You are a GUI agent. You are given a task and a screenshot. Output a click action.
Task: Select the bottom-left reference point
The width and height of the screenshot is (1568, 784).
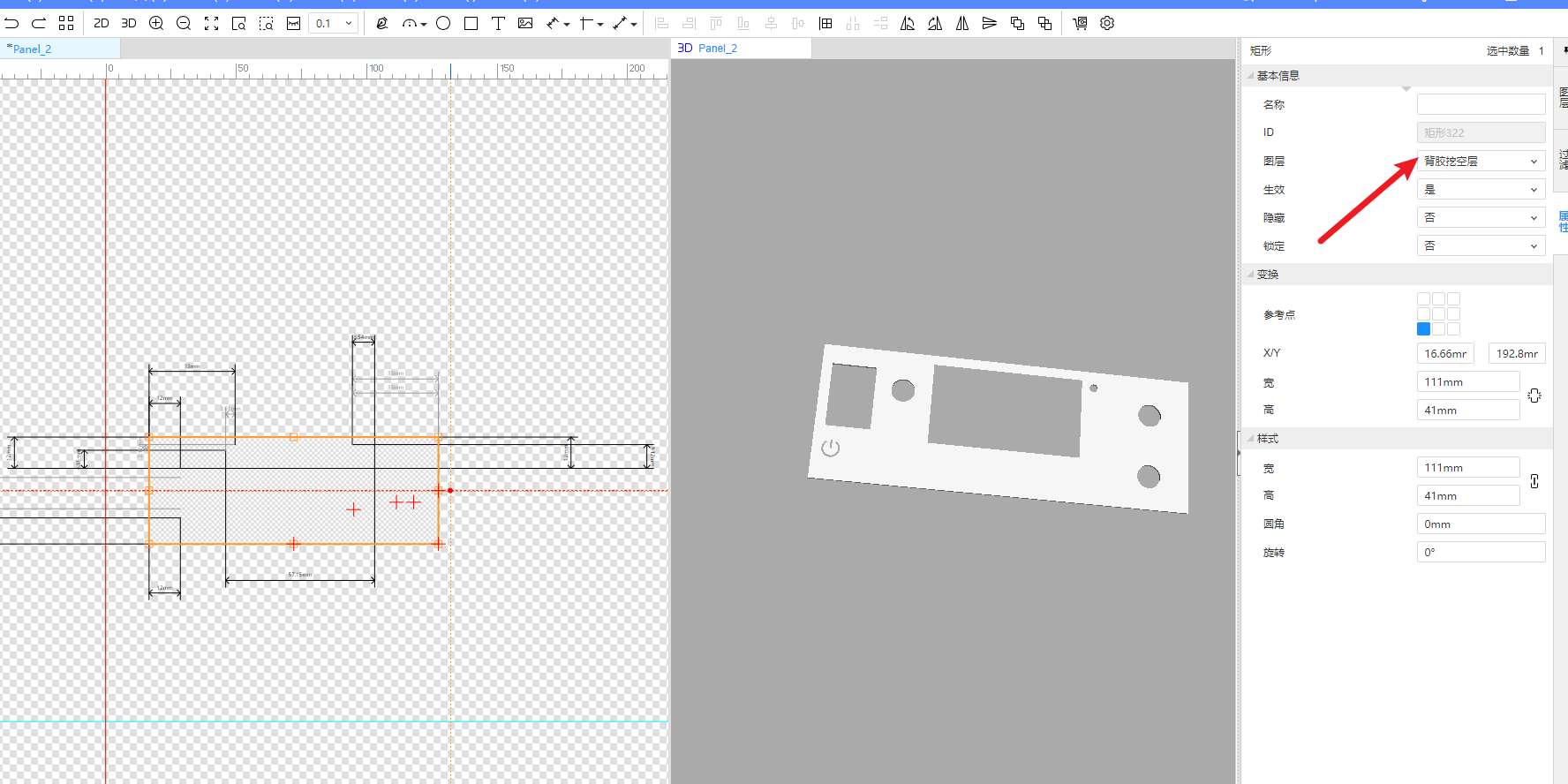pos(1423,329)
